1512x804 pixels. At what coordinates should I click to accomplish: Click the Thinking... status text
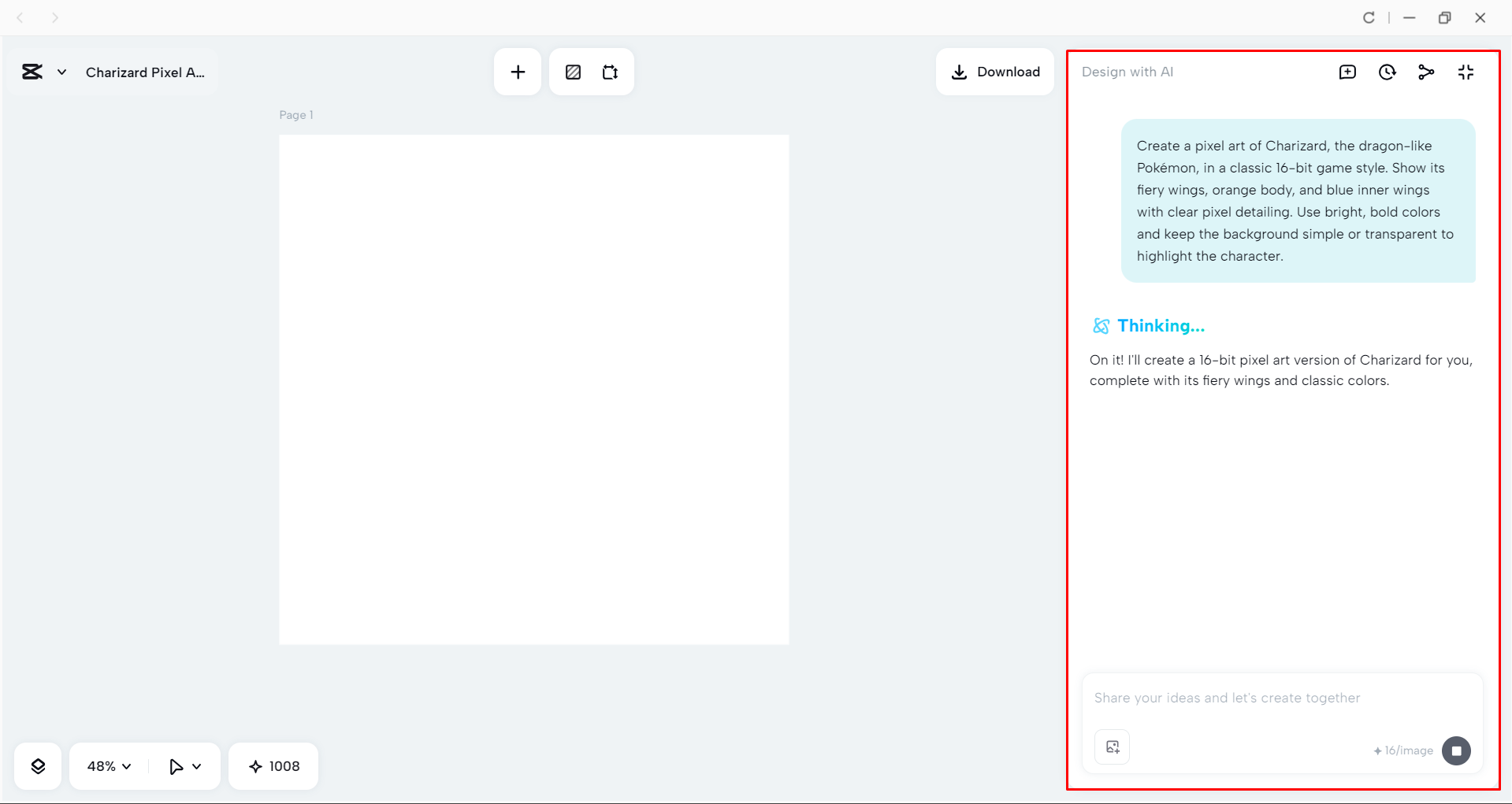point(1161,326)
